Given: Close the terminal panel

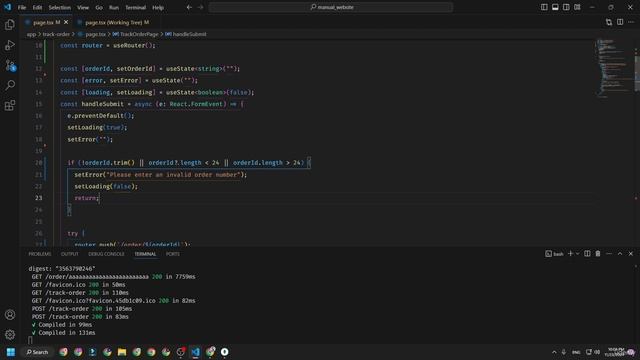Looking at the screenshot, I should click(631, 253).
